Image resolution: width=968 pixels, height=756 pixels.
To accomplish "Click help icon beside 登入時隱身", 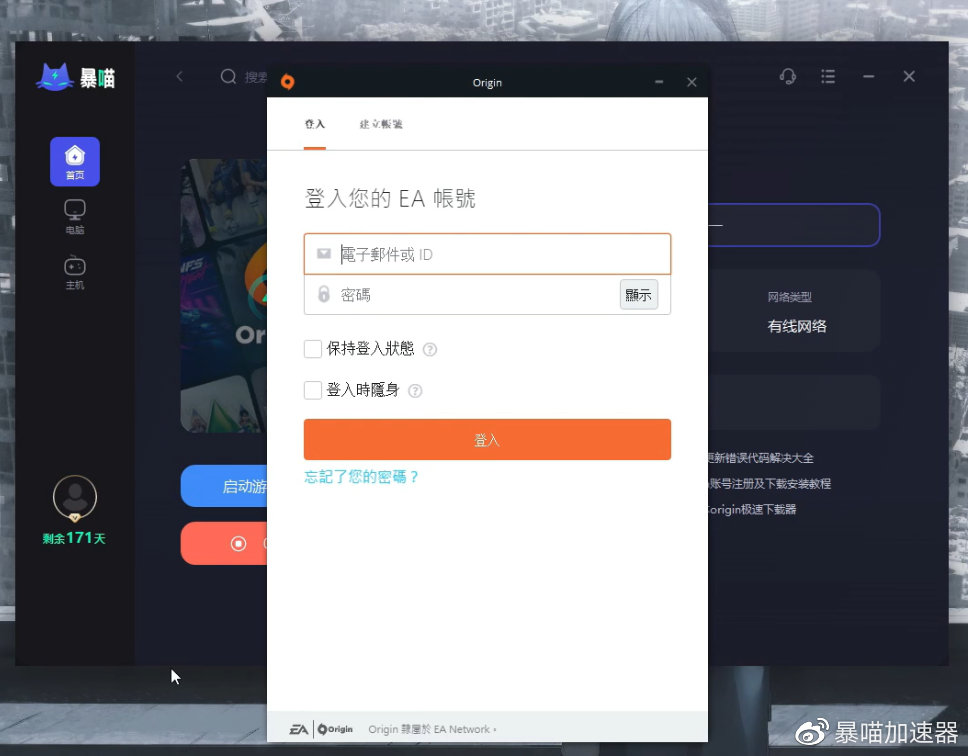I will (415, 391).
